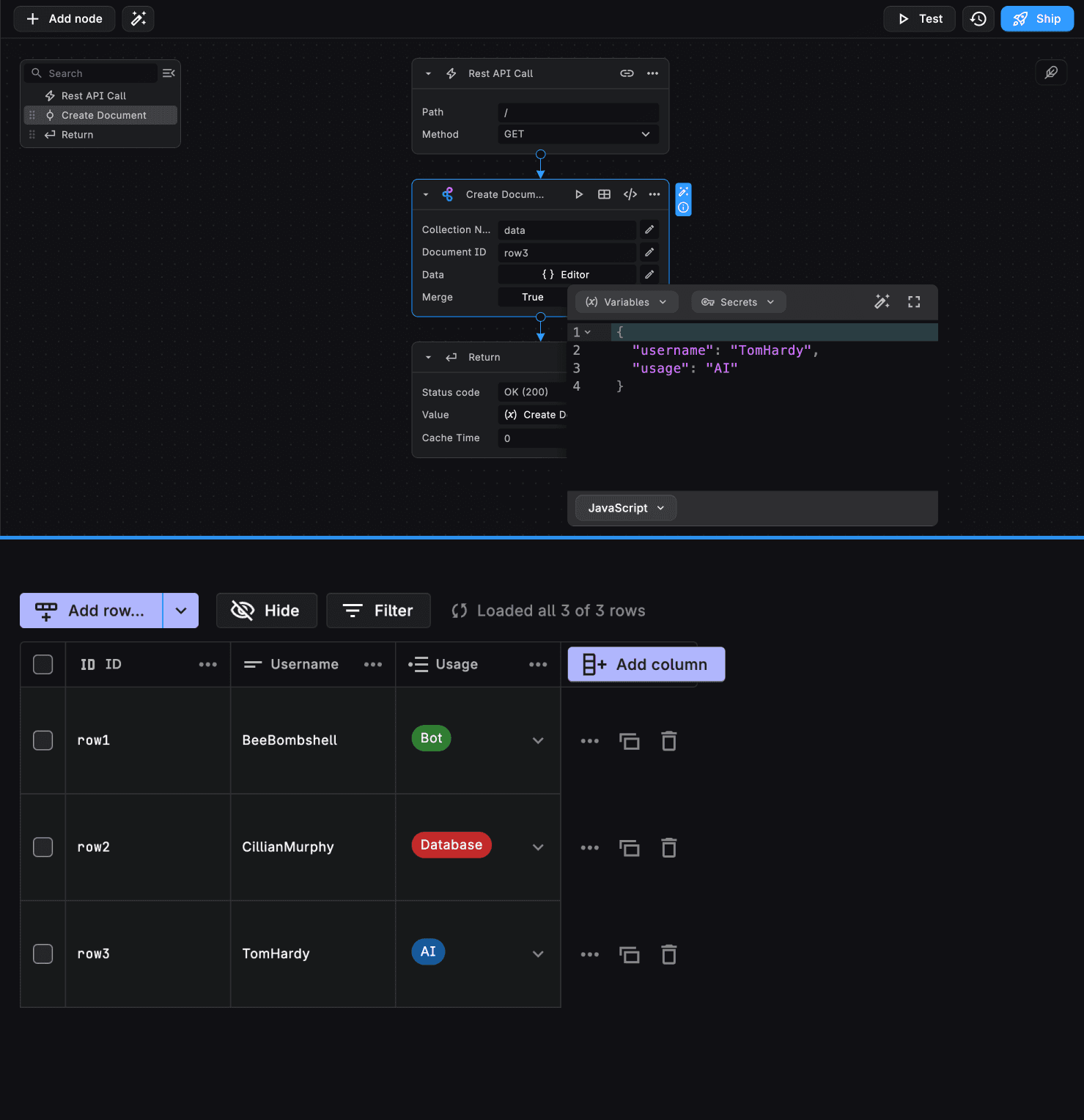Delete row2 using trash icon
The image size is (1084, 1120).
[668, 847]
